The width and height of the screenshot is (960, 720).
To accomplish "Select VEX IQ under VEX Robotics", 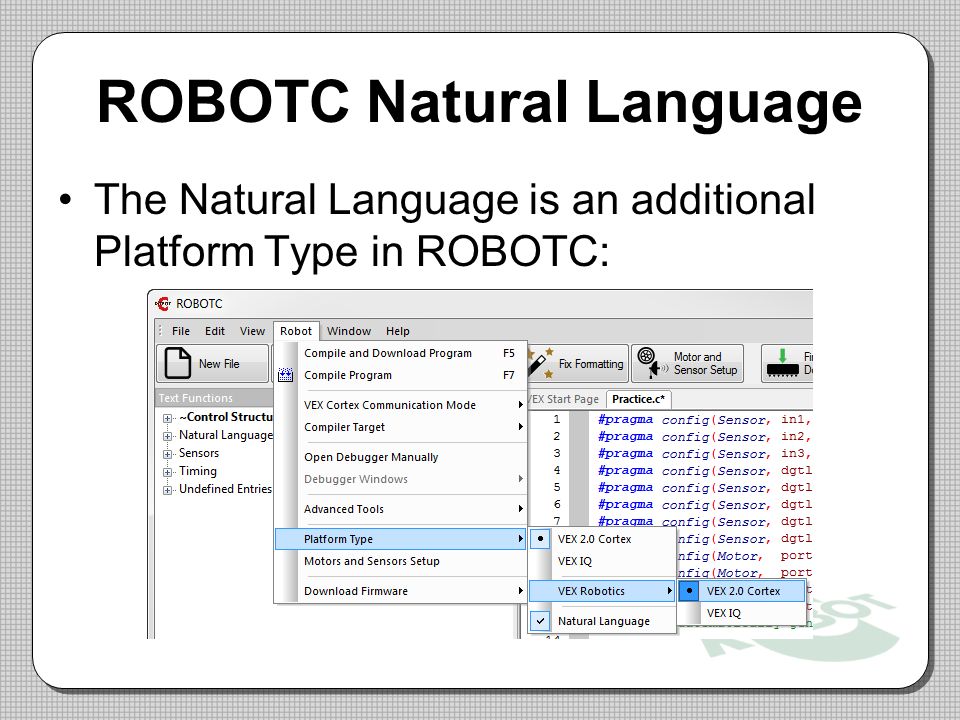I will (743, 613).
